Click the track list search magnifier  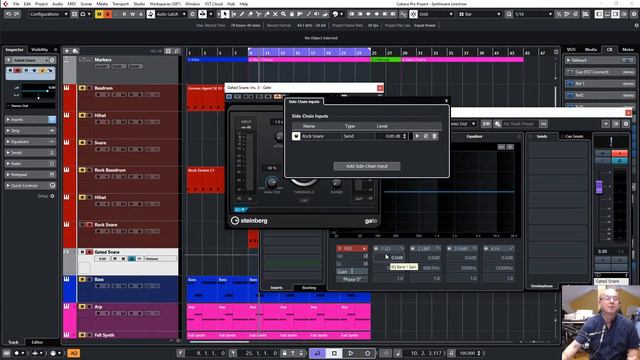point(177,51)
